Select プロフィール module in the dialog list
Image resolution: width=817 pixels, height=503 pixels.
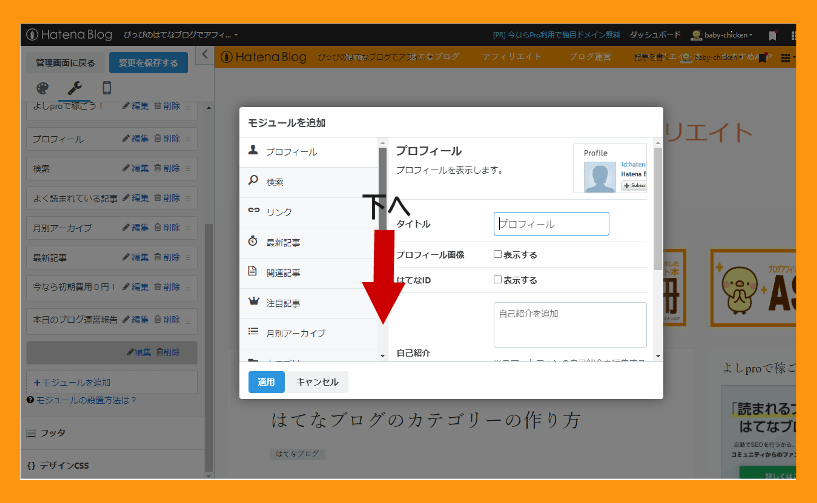click(x=308, y=152)
